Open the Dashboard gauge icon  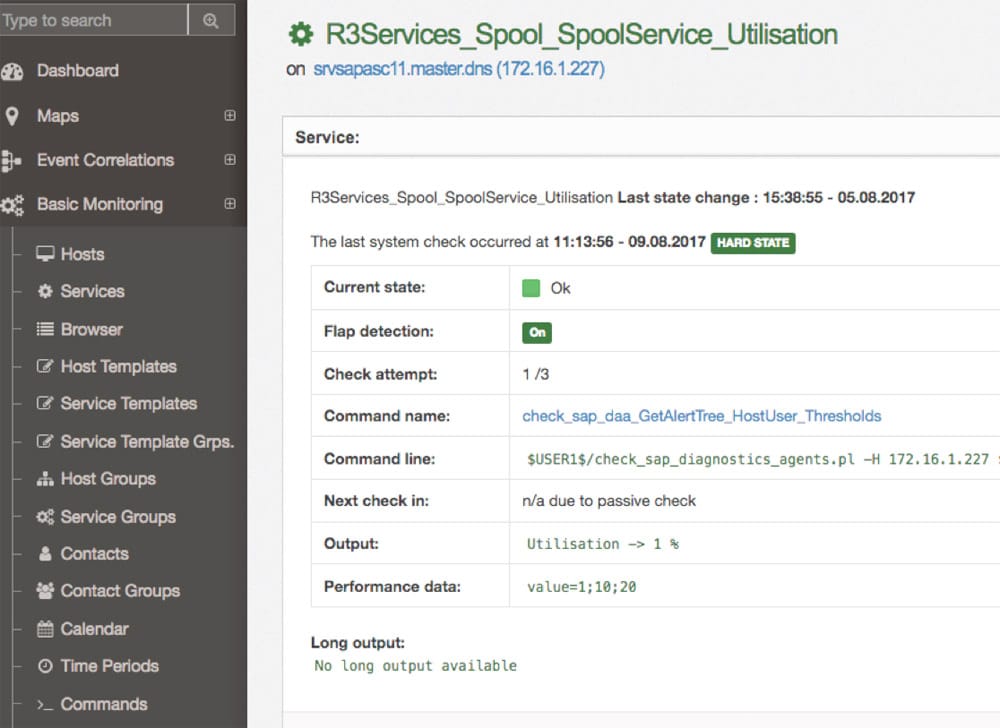[12, 71]
